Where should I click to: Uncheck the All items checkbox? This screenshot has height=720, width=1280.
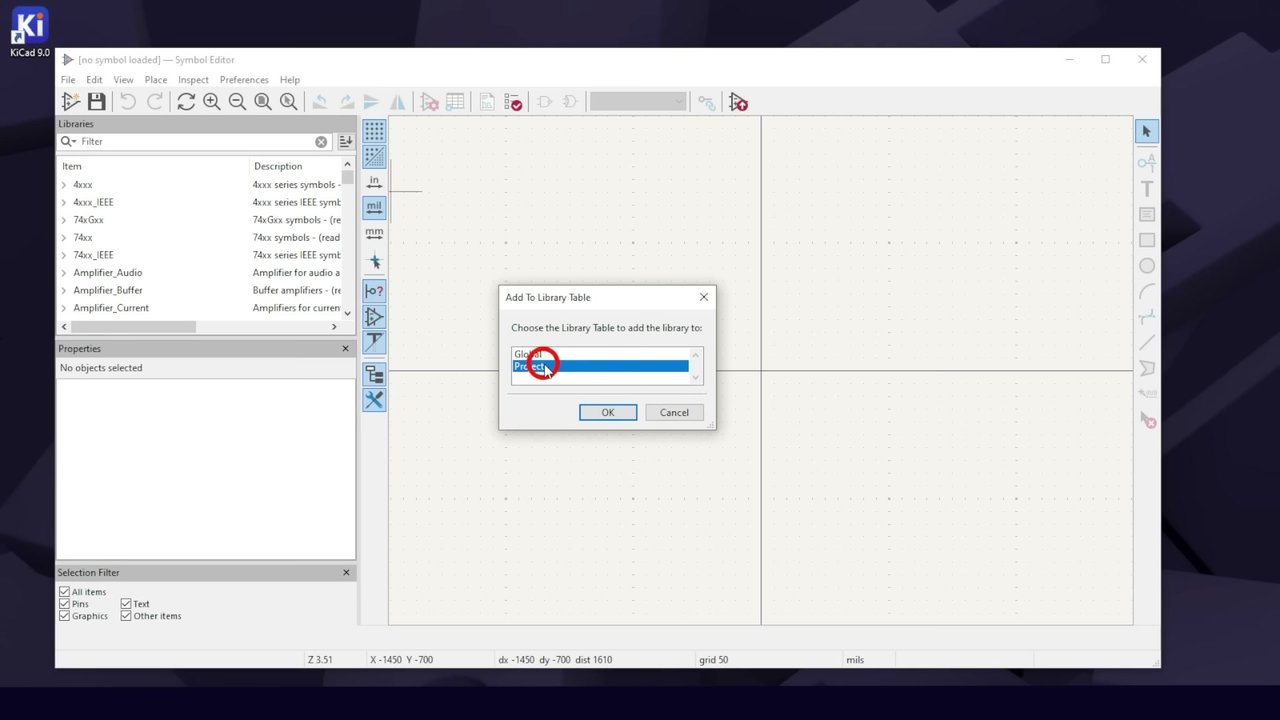pos(65,592)
